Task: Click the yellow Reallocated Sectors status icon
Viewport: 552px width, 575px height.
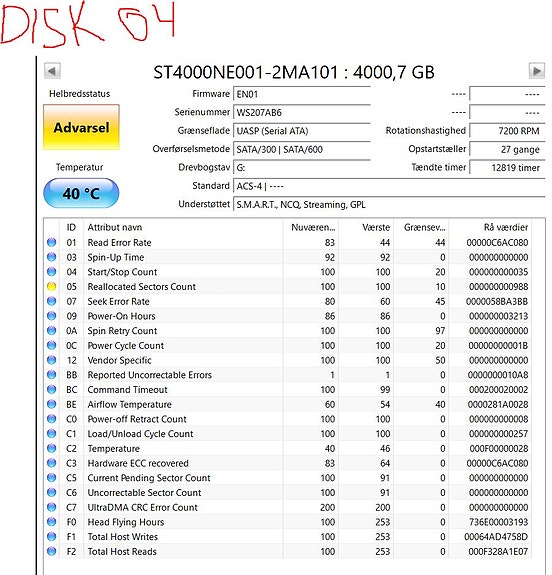Action: coord(52,286)
